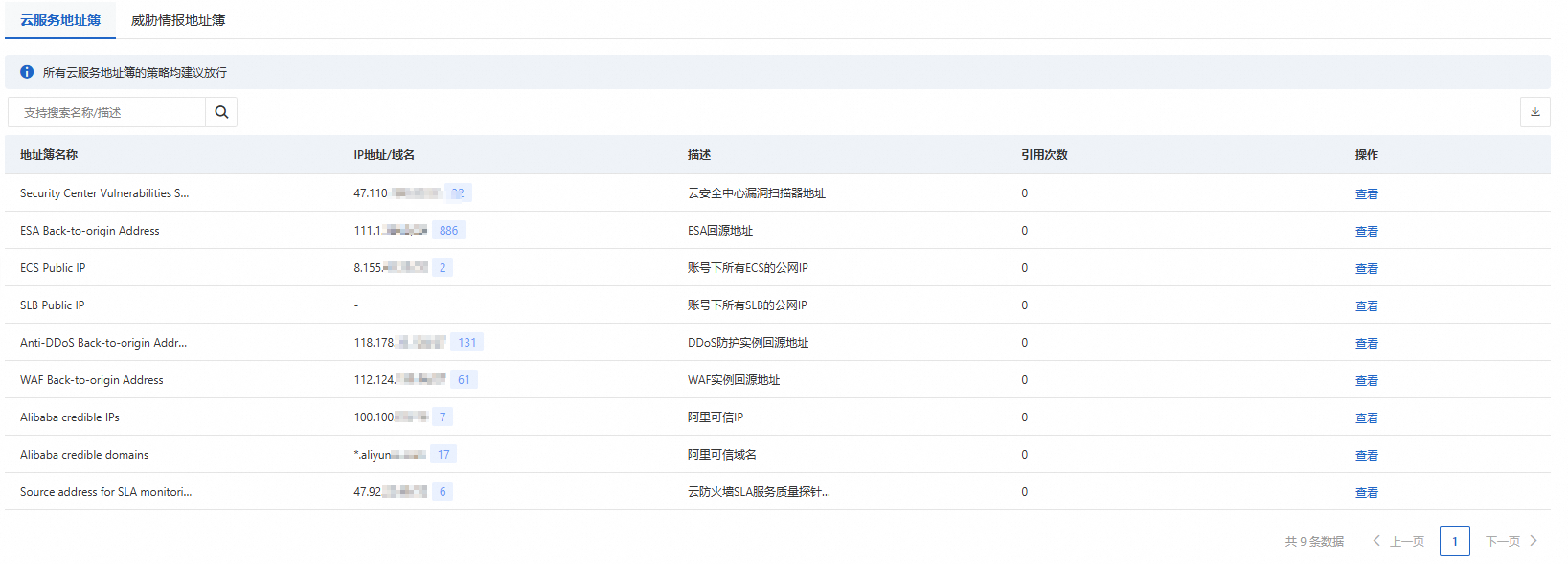Go to previous page arrow
This screenshot has width=1568, height=564.
[x=1376, y=541]
